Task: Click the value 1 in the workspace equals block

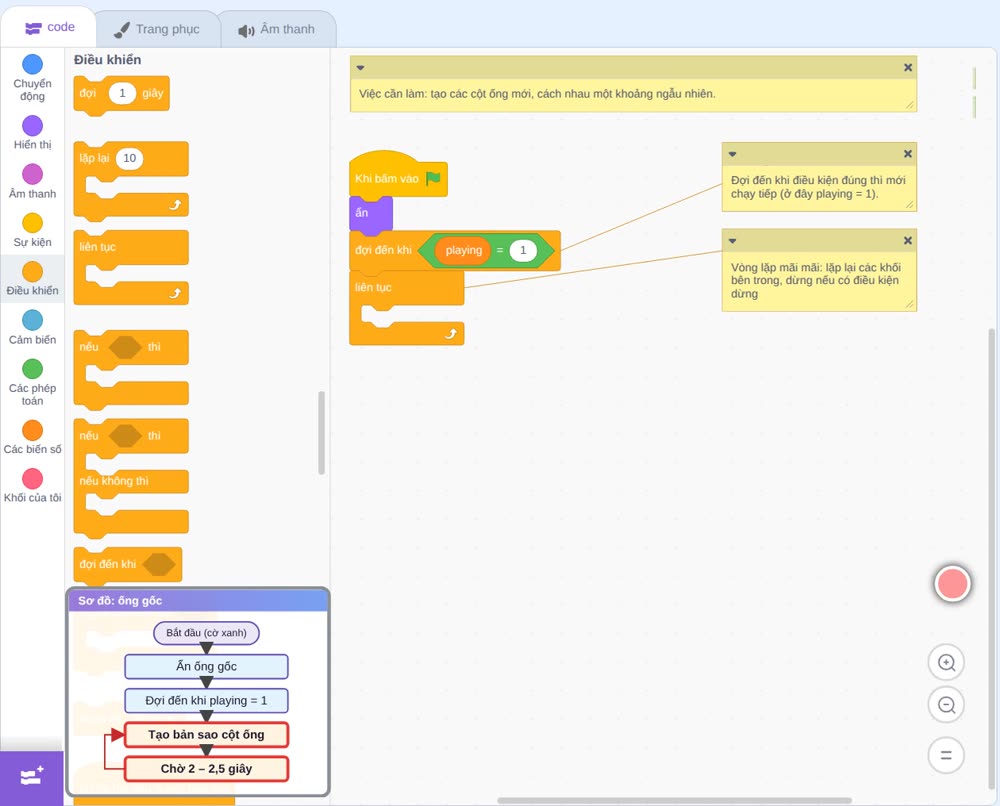Action: [523, 250]
